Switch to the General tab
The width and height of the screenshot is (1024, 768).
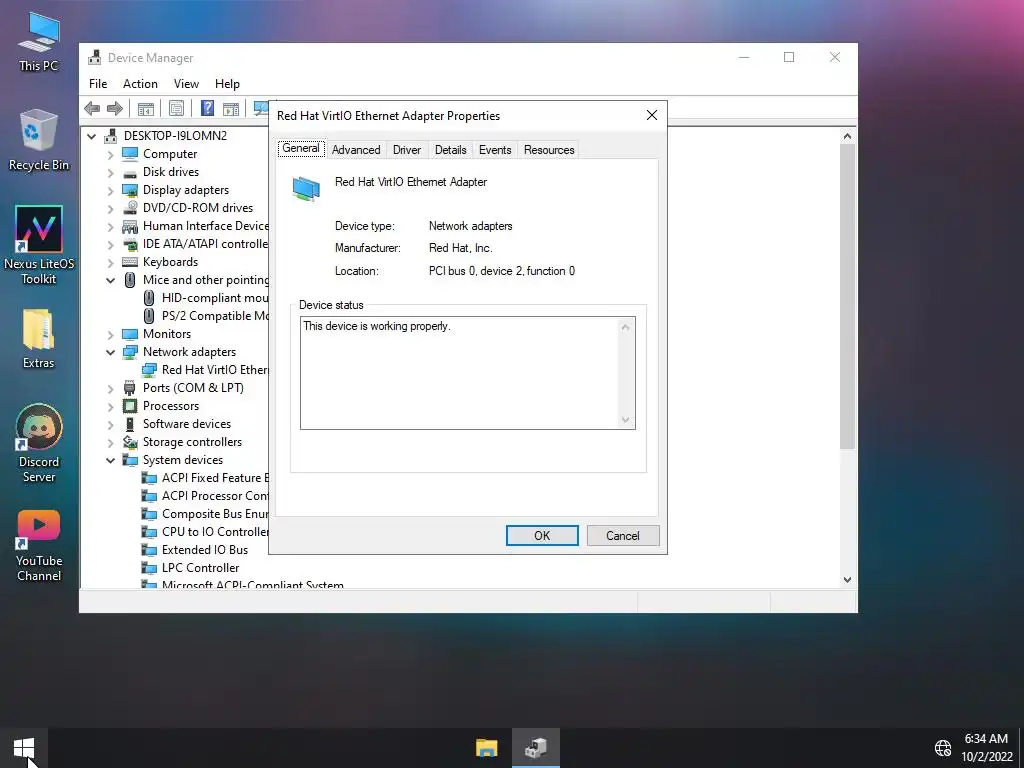point(301,148)
